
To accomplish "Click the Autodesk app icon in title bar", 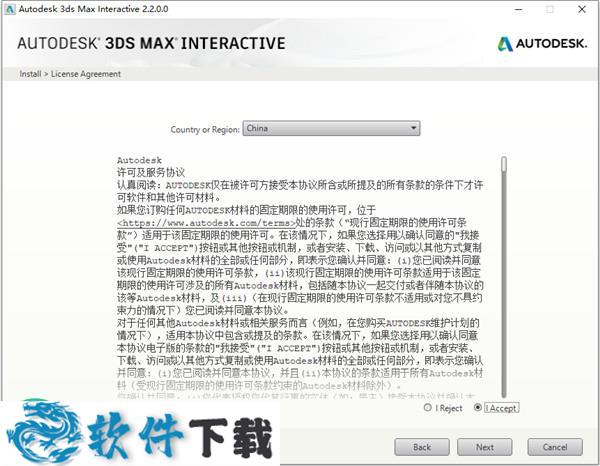I will [x=9, y=9].
